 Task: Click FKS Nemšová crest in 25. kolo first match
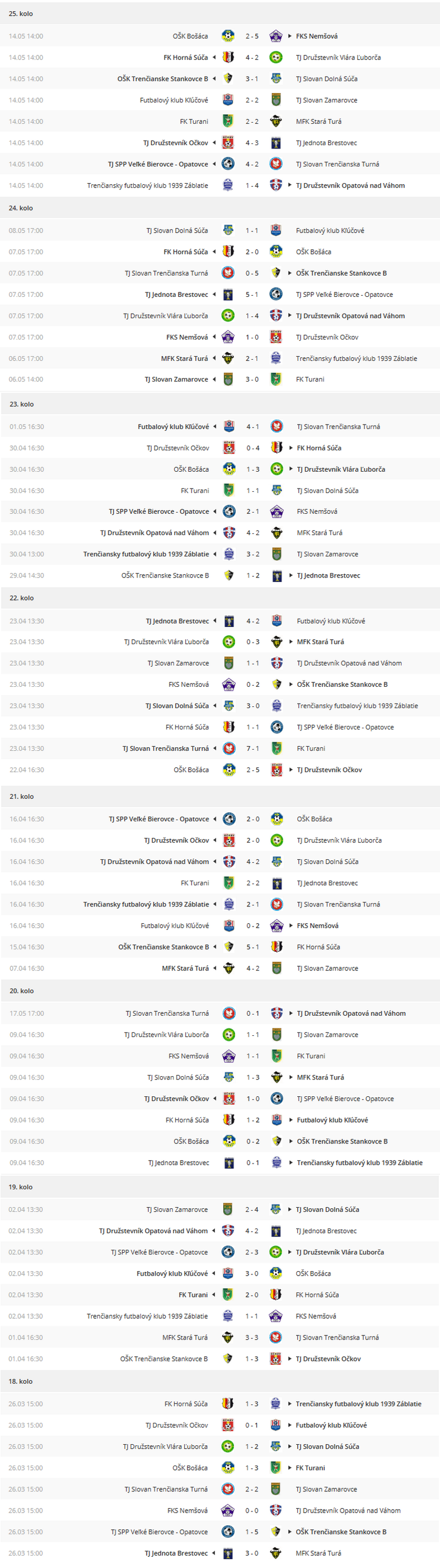(275, 36)
